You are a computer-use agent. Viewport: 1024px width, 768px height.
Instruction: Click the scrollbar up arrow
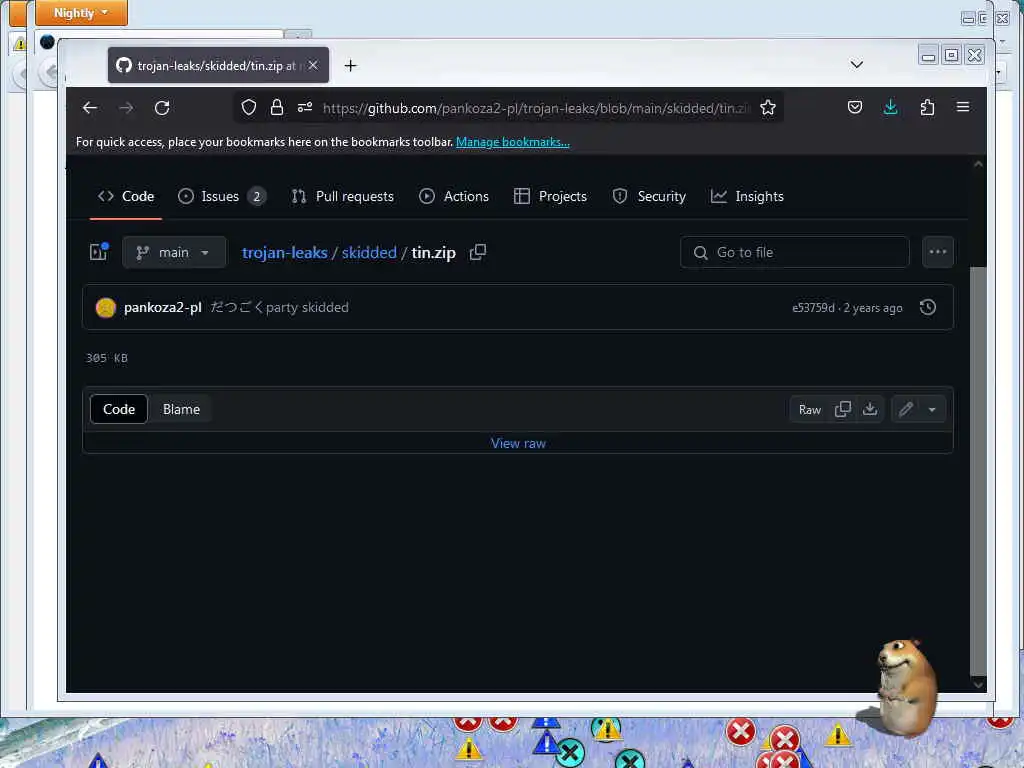(978, 164)
